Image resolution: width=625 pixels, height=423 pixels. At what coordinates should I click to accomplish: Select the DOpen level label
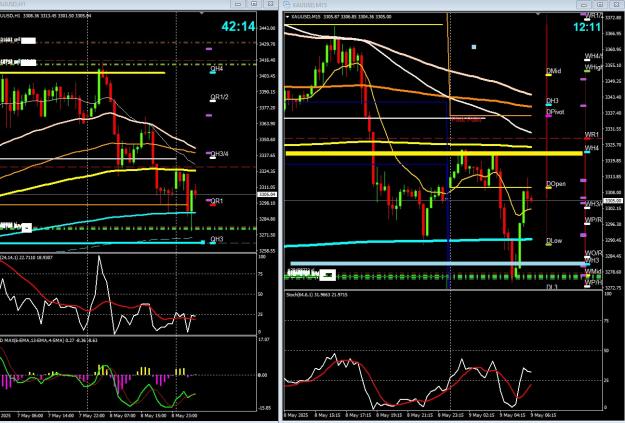556,184
